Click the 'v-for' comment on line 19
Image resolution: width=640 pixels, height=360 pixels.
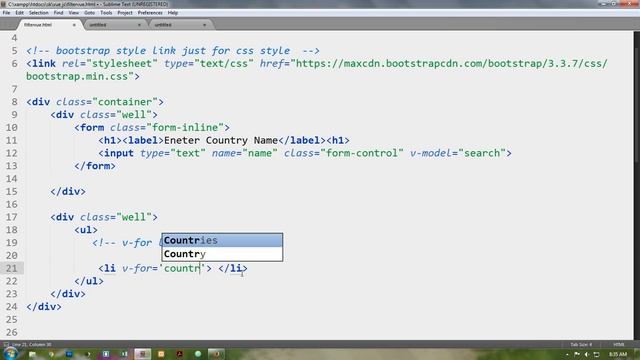[x=127, y=243]
